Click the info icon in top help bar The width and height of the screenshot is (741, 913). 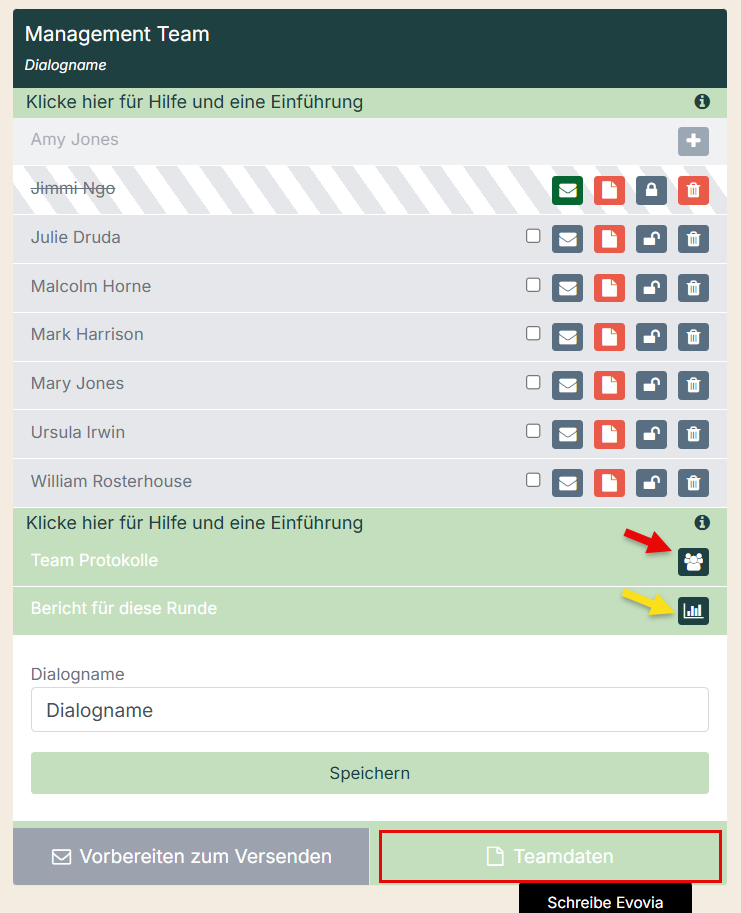702,102
